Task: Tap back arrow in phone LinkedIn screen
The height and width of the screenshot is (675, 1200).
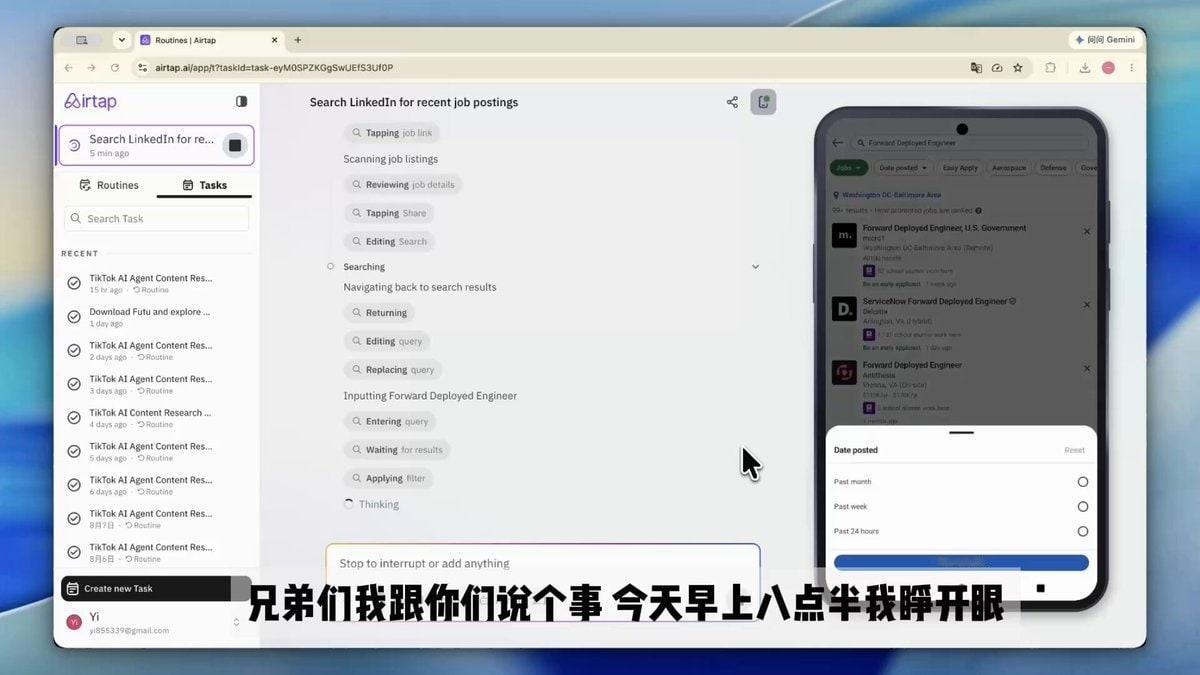Action: click(838, 143)
